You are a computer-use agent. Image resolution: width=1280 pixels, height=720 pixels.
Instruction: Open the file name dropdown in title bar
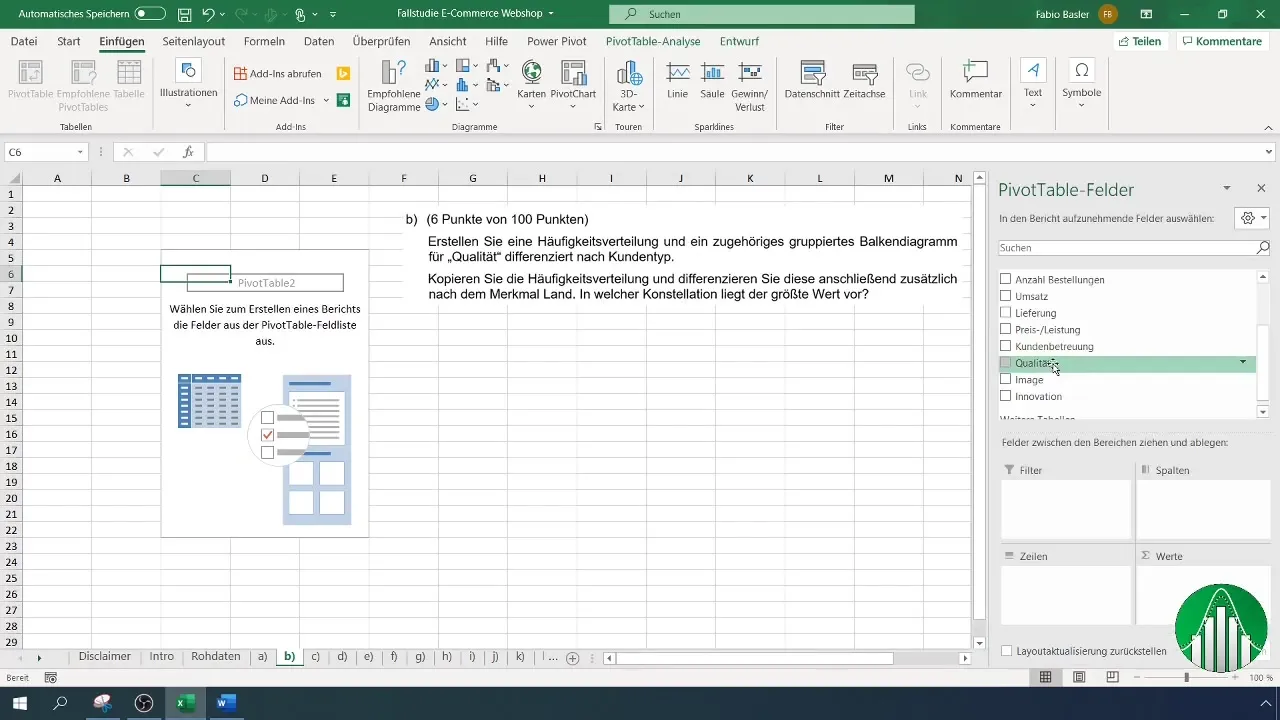click(551, 15)
